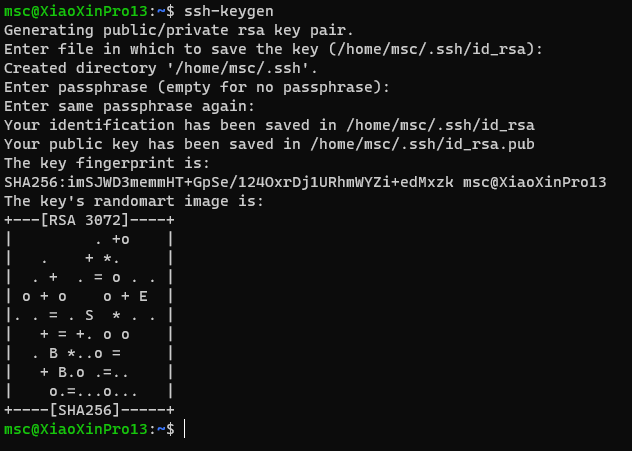Click 'The key's randomart image is' line
Screen dimensions: 632x451
[x=134, y=201]
